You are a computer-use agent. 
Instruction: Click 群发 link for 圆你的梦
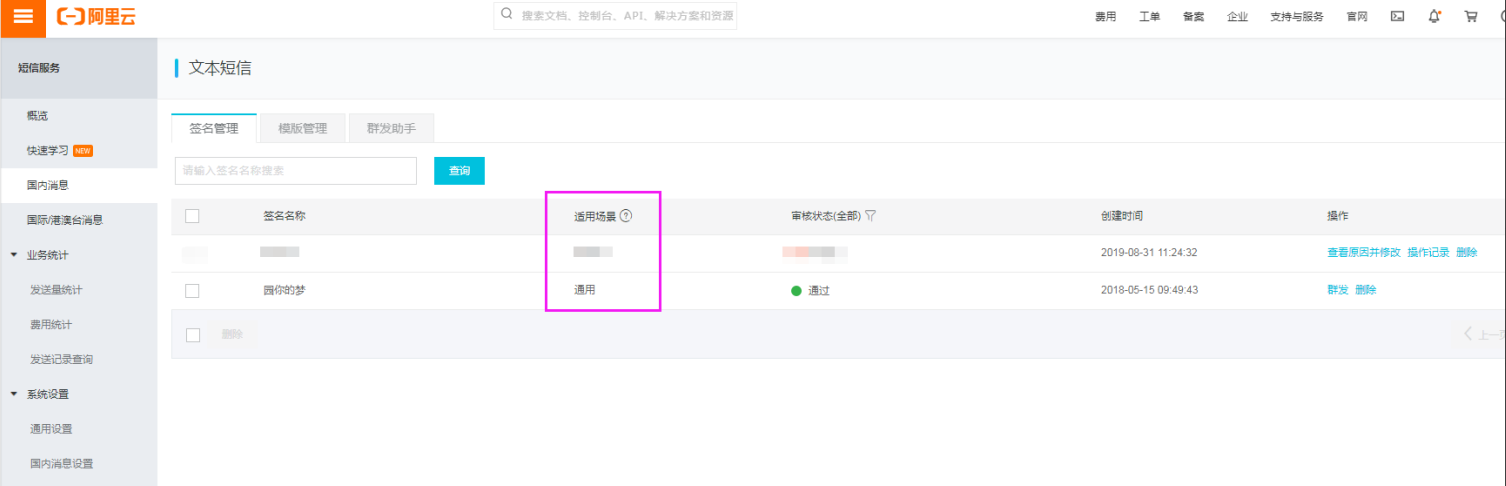[1337, 291]
